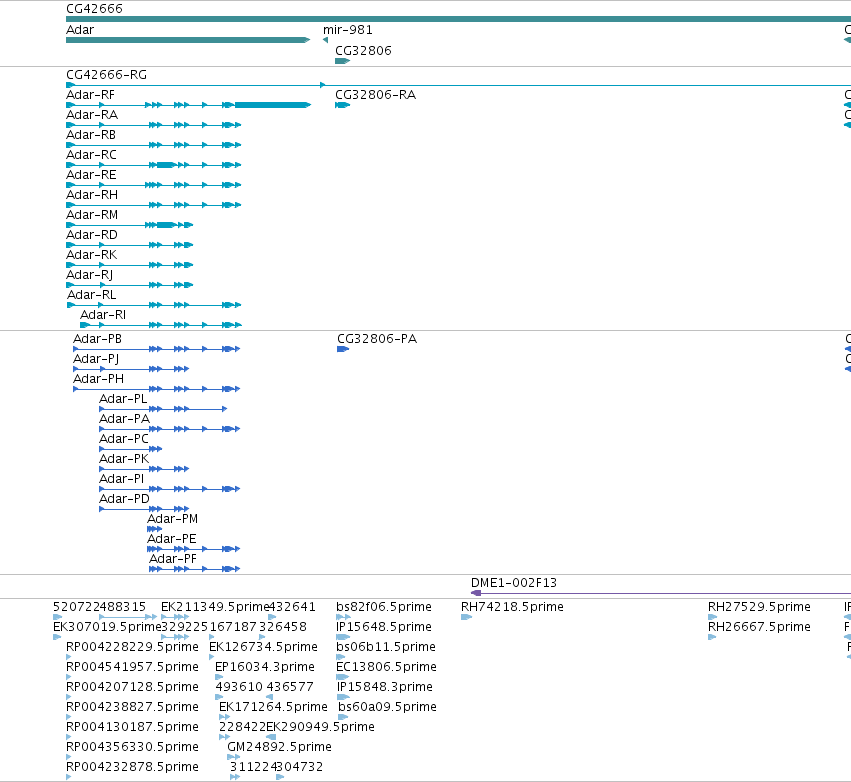Select protein Adar-PE label
851x782 pixels.
(x=172, y=539)
